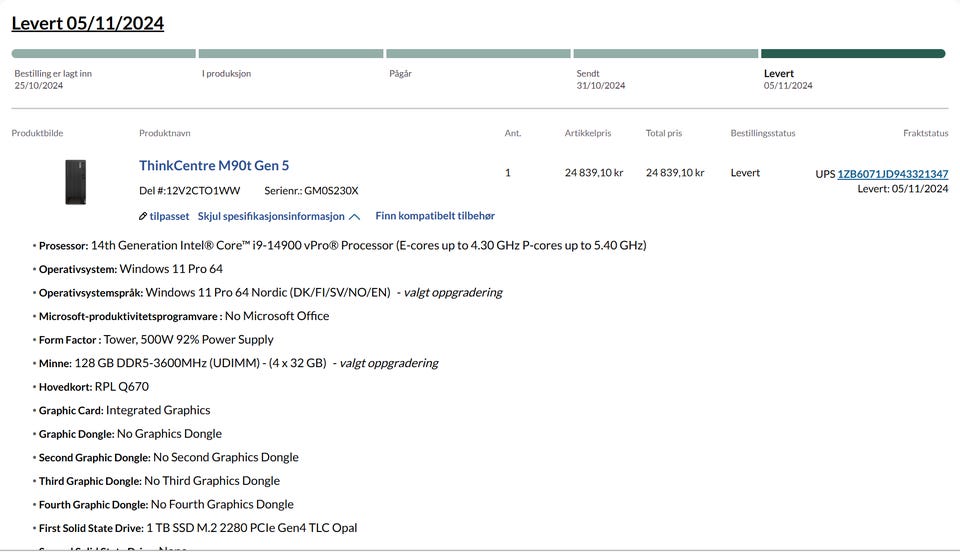The width and height of the screenshot is (960, 552).
Task: Click progress segment above Sendt
Action: (665, 54)
